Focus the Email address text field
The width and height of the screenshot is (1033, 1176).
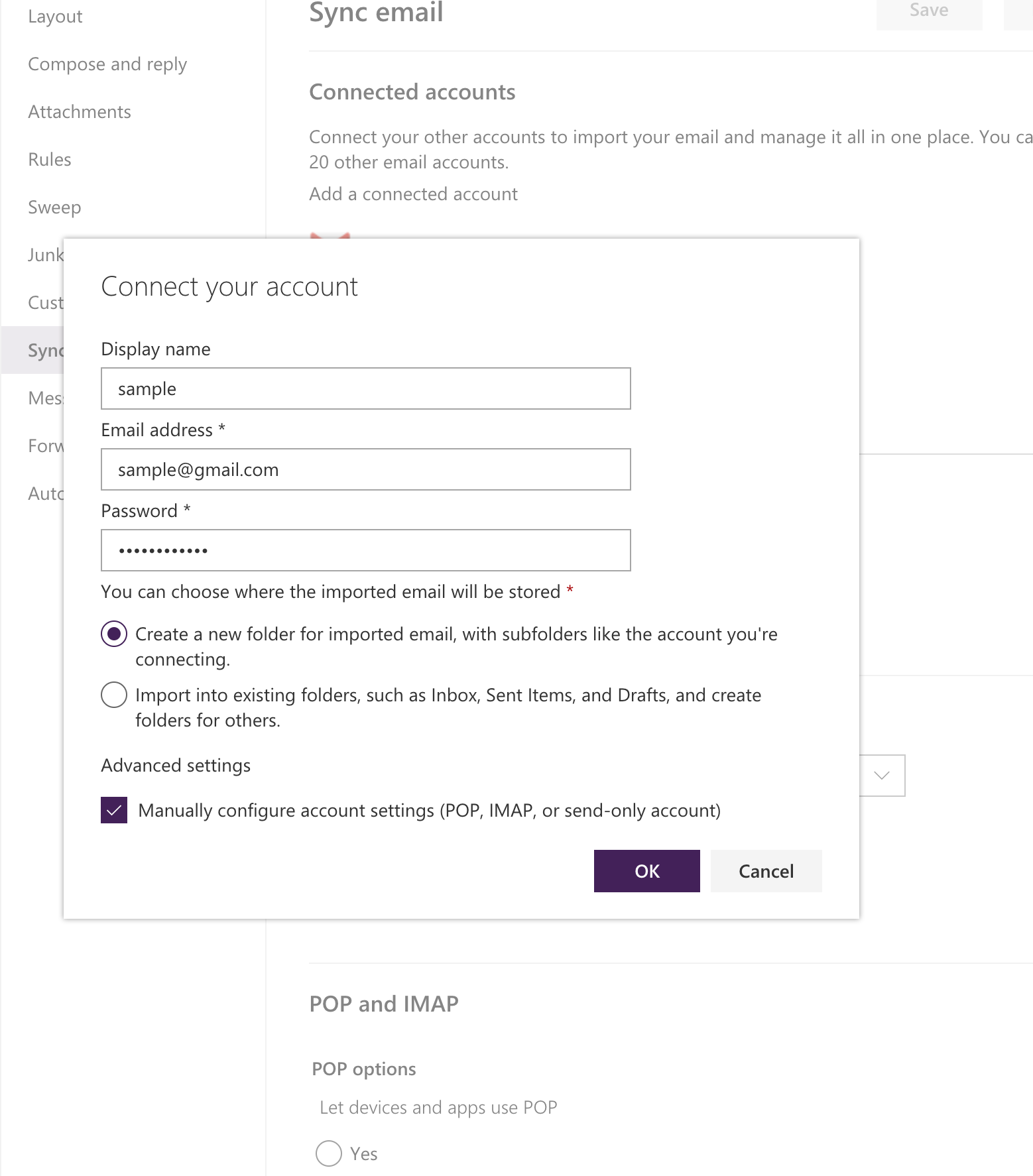pos(365,469)
